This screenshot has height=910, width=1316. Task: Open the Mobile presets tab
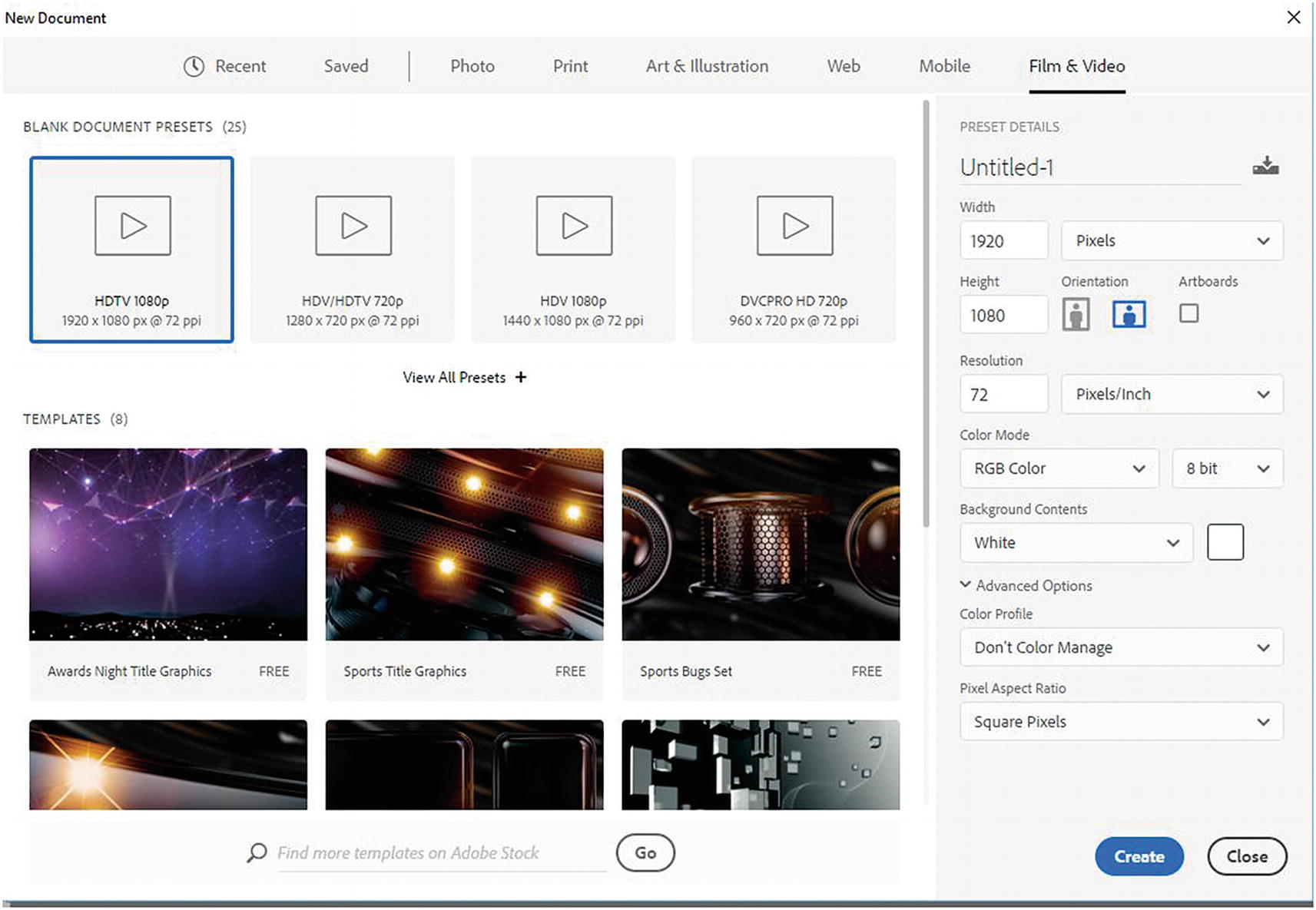(x=944, y=67)
